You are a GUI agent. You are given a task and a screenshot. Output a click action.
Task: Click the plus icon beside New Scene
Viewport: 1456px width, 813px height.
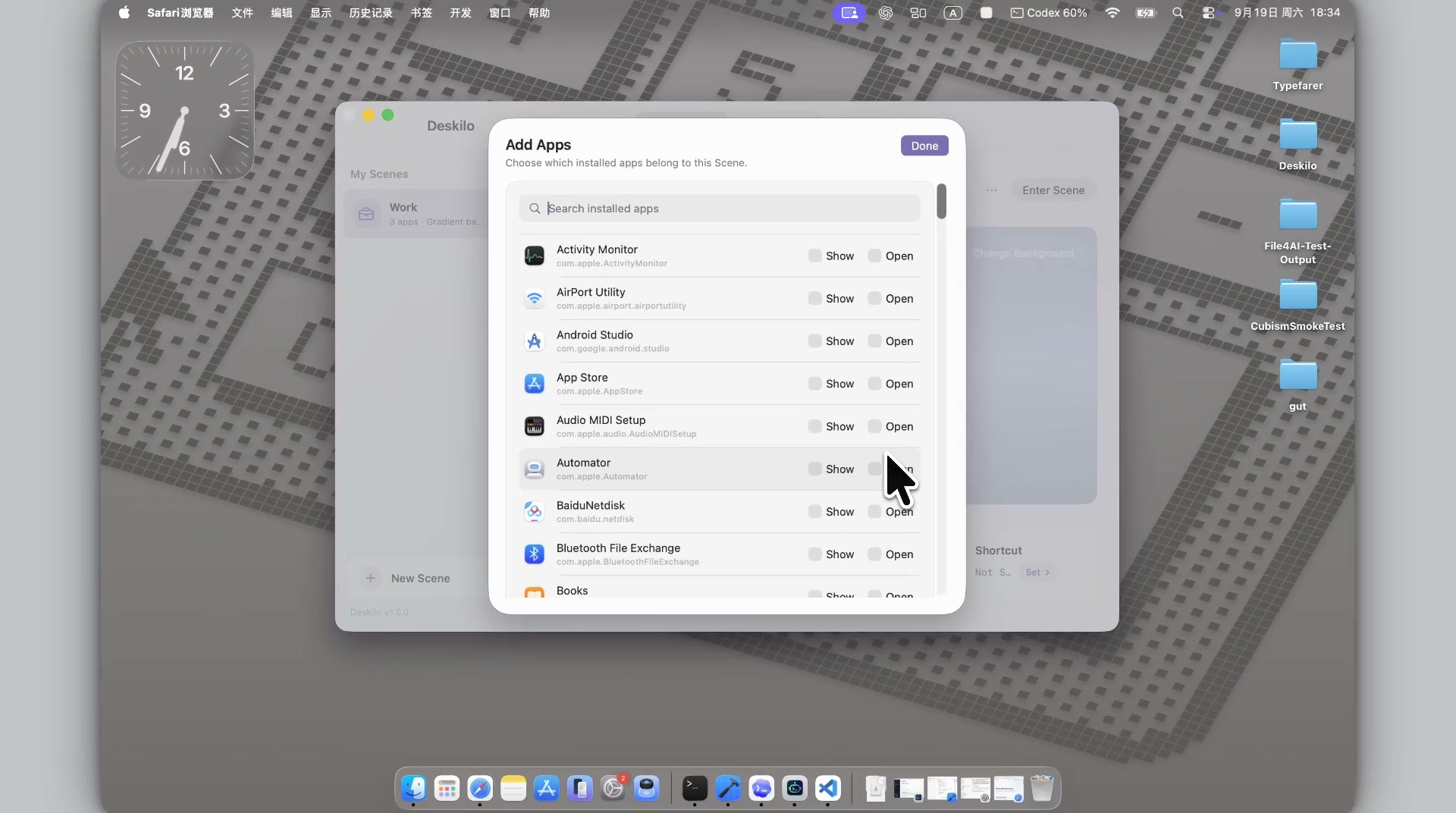coord(370,578)
